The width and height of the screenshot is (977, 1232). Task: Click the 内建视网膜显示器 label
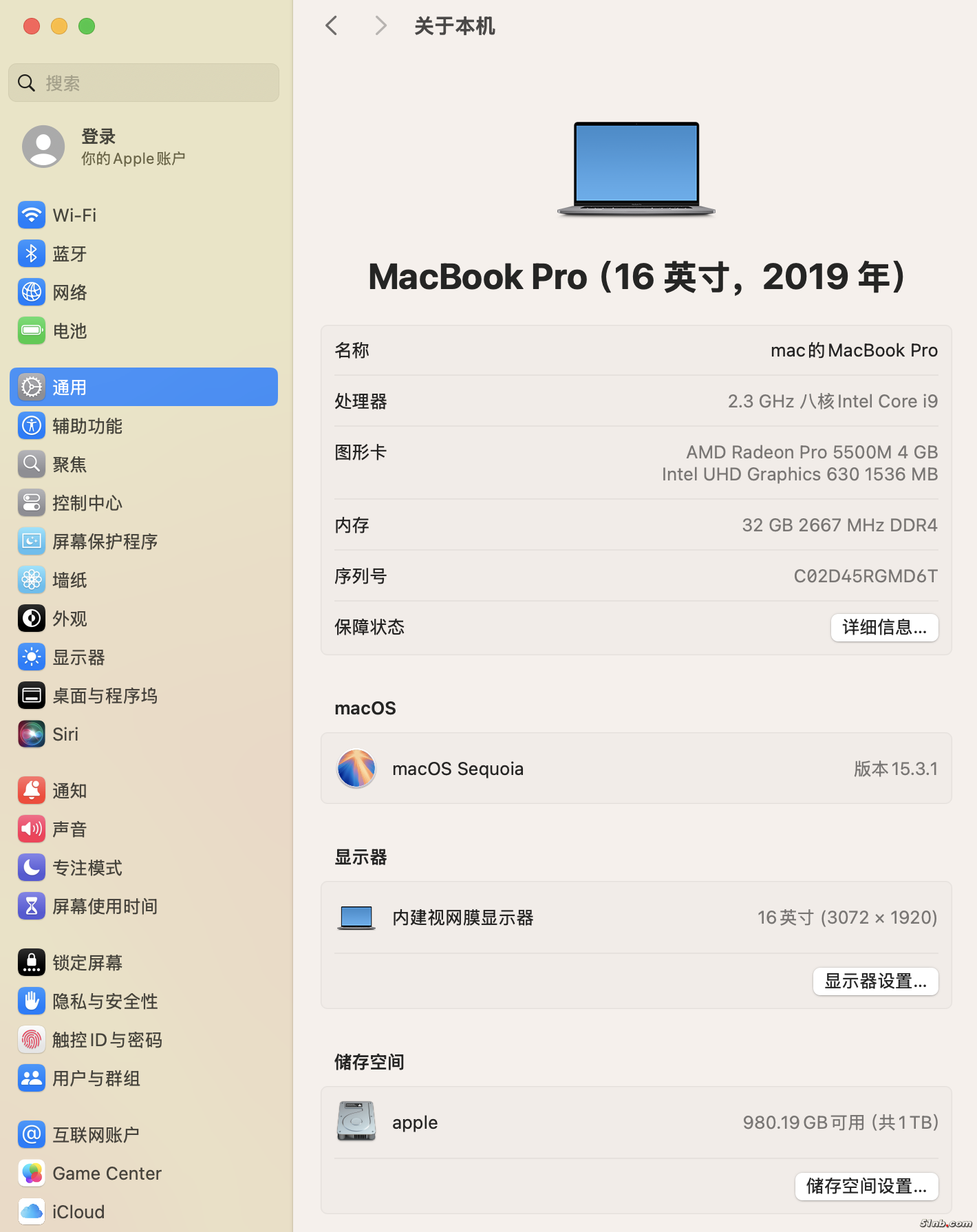click(x=463, y=917)
